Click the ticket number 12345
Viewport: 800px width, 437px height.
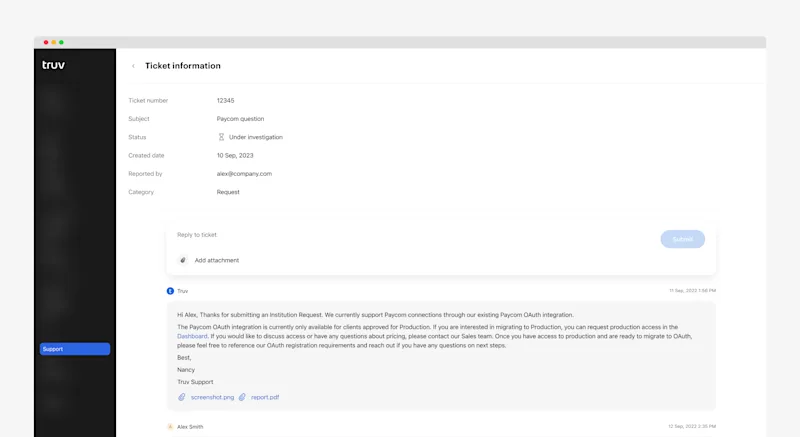(x=225, y=101)
